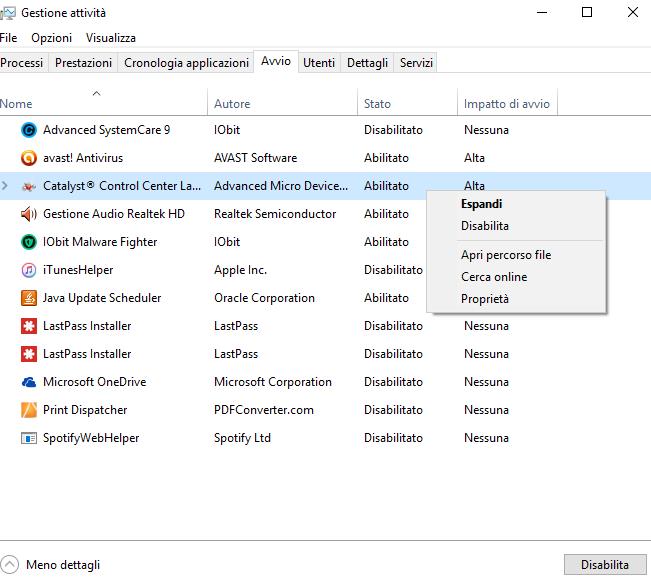
Task: Click Disabilitato status for Advanced SystemCare 9
Action: click(x=393, y=130)
